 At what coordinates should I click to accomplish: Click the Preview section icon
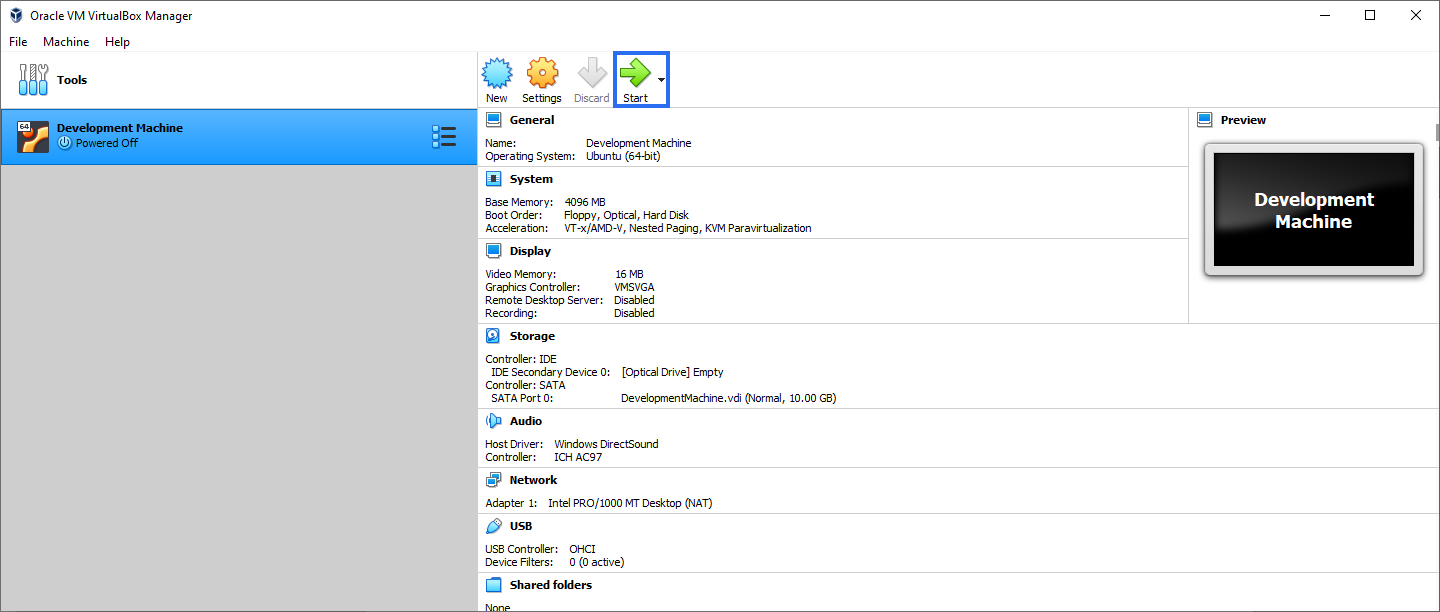tap(1205, 120)
